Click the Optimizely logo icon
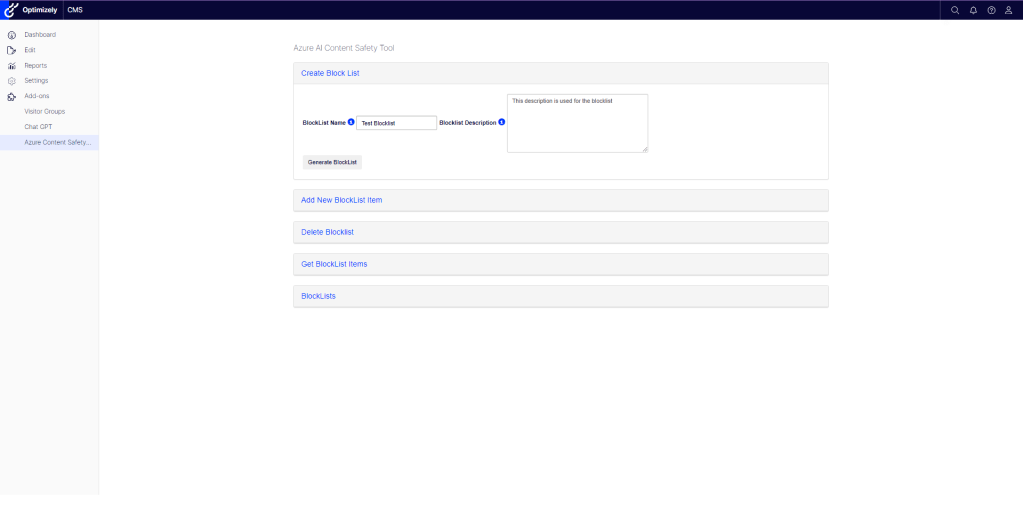 coord(11,10)
